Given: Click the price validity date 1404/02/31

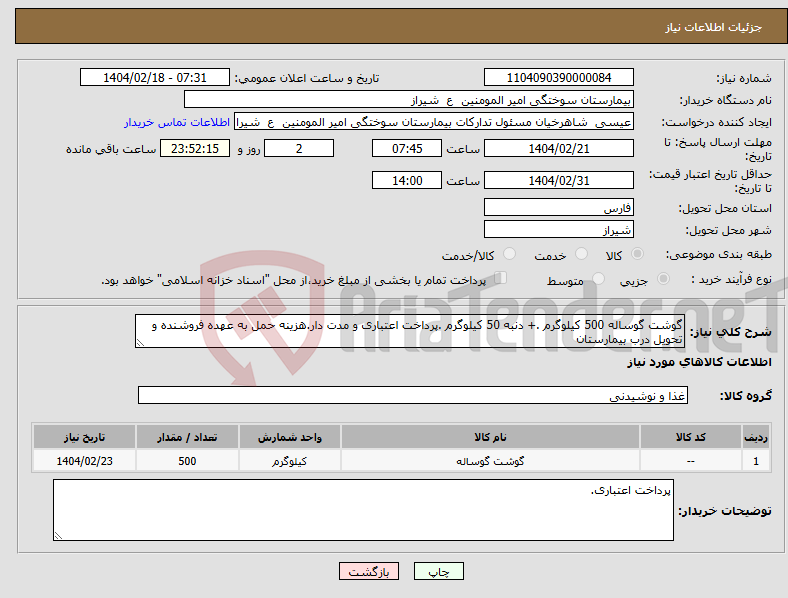Looking at the screenshot, I should 559,180.
